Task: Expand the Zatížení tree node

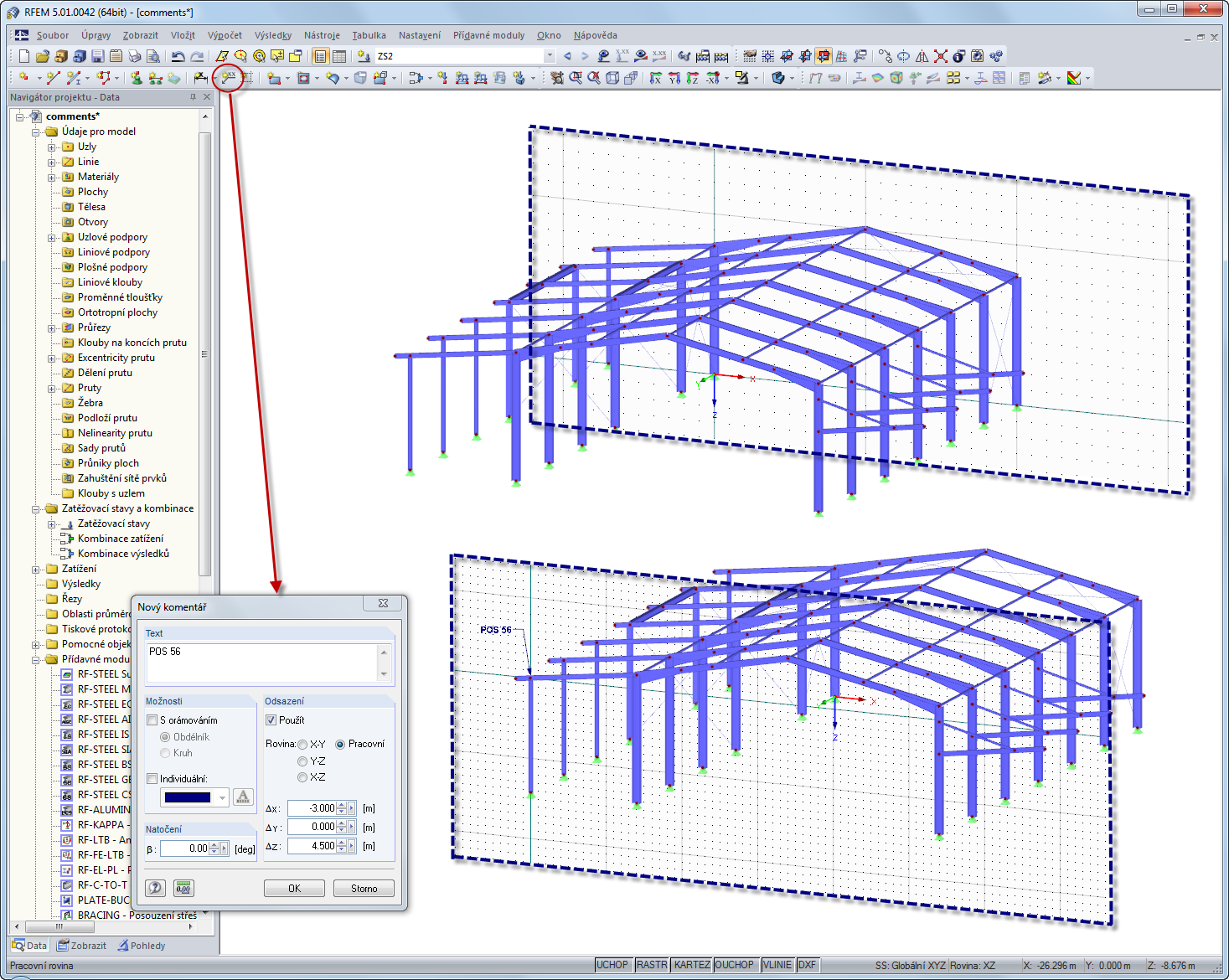Action: [36, 570]
